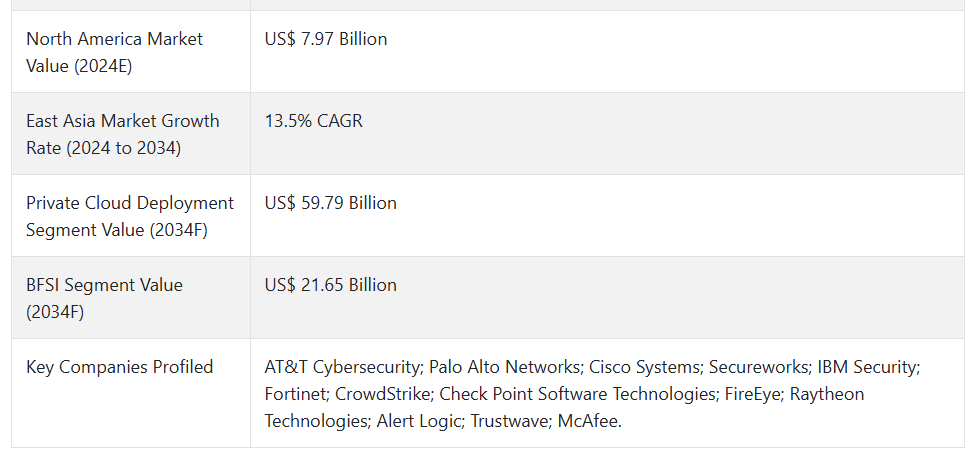The width and height of the screenshot is (979, 449).
Task: Select the 13.5% CAGR cell
Action: [313, 121]
